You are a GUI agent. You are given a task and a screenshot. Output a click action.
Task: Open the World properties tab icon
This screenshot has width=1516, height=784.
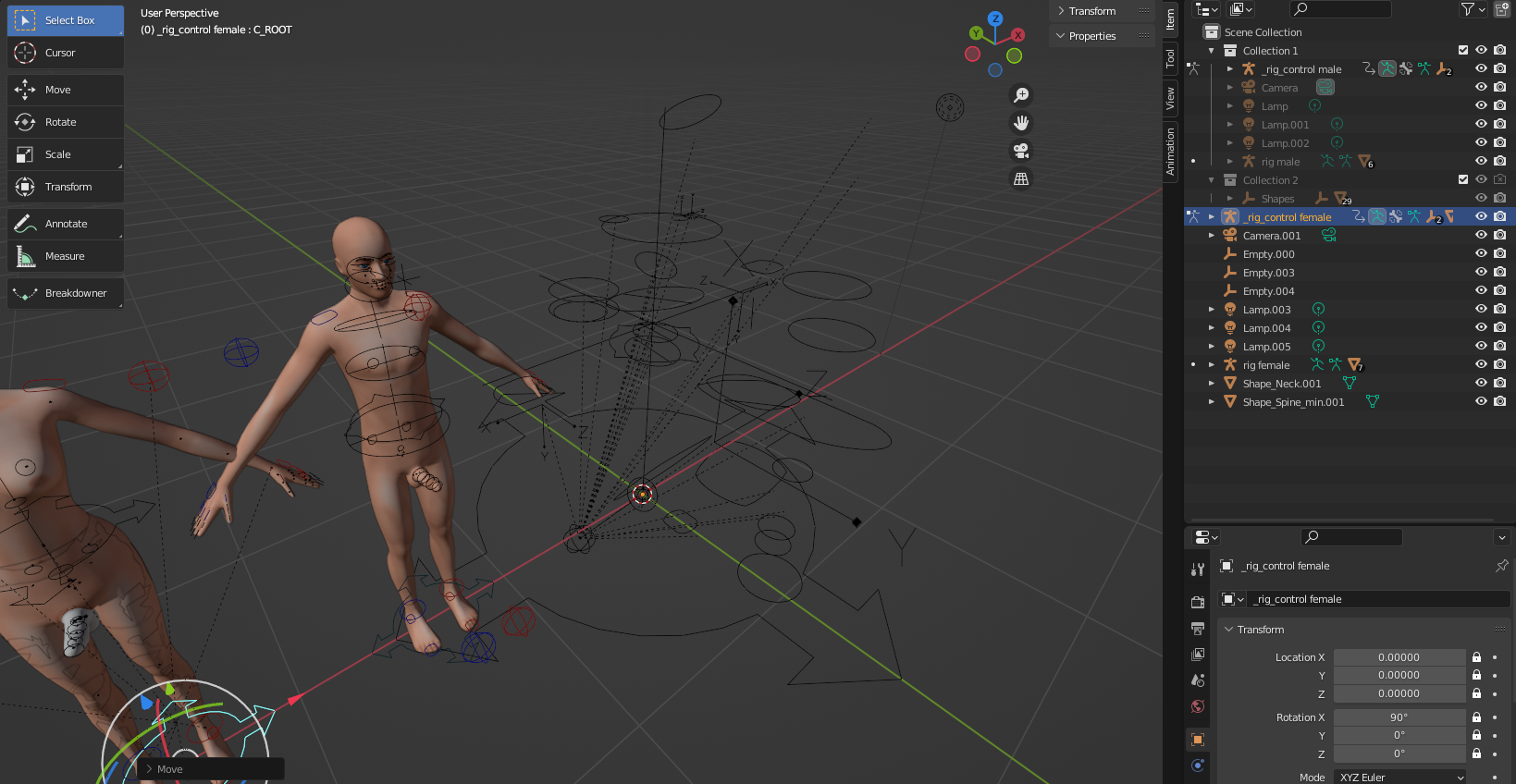[x=1198, y=706]
